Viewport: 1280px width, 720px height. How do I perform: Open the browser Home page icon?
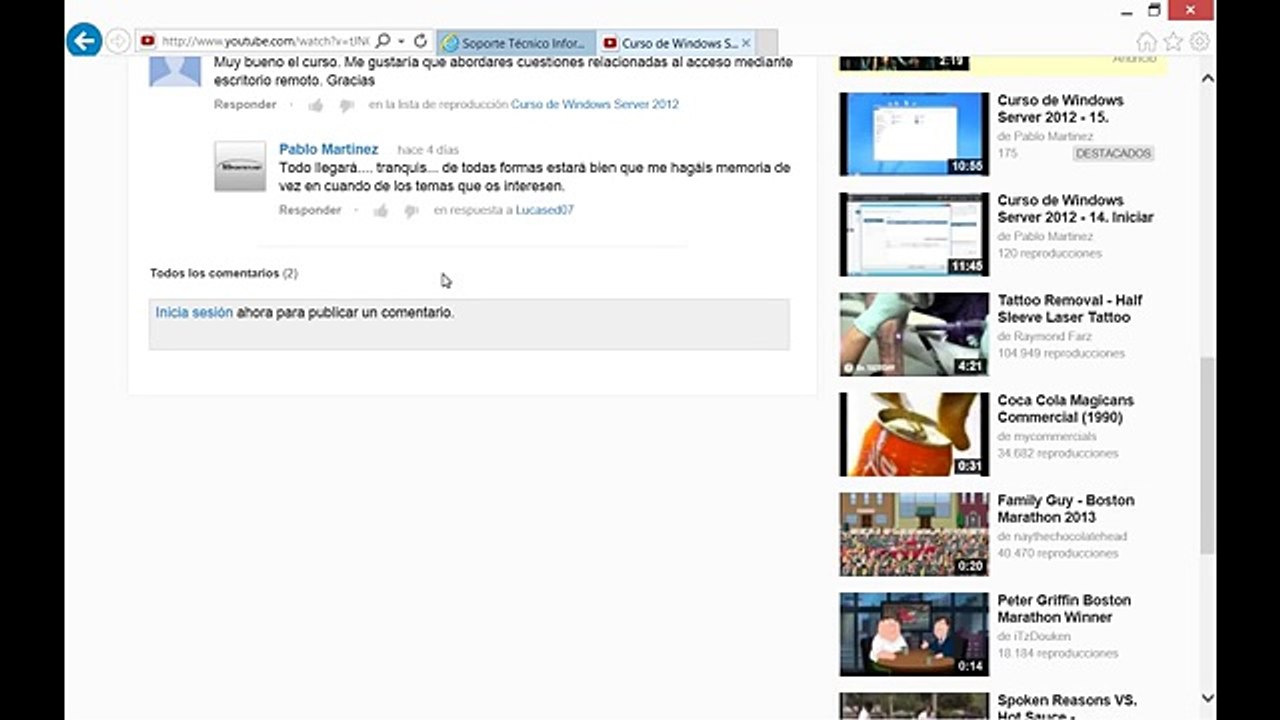pyautogui.click(x=1147, y=41)
